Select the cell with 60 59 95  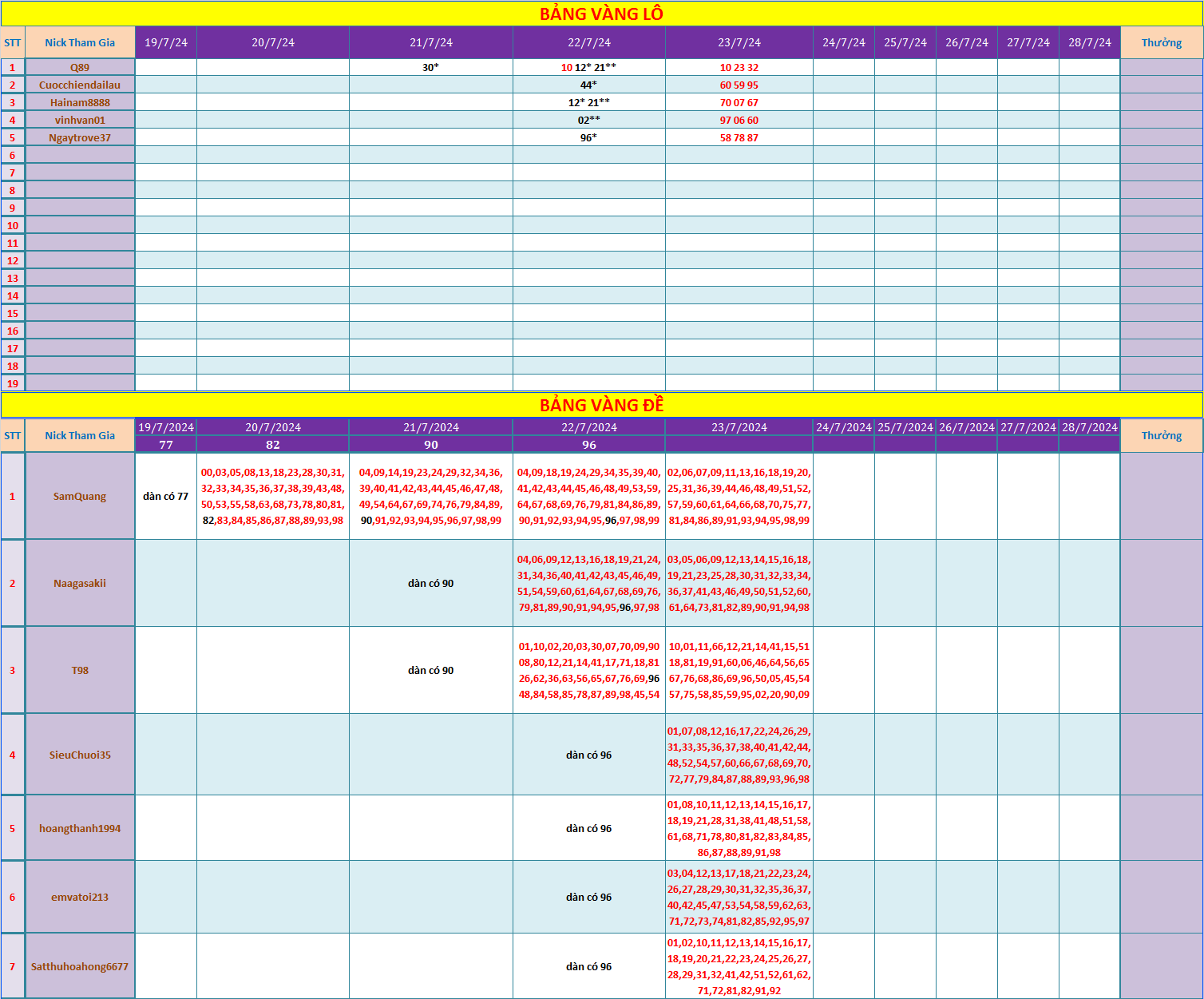coord(739,85)
